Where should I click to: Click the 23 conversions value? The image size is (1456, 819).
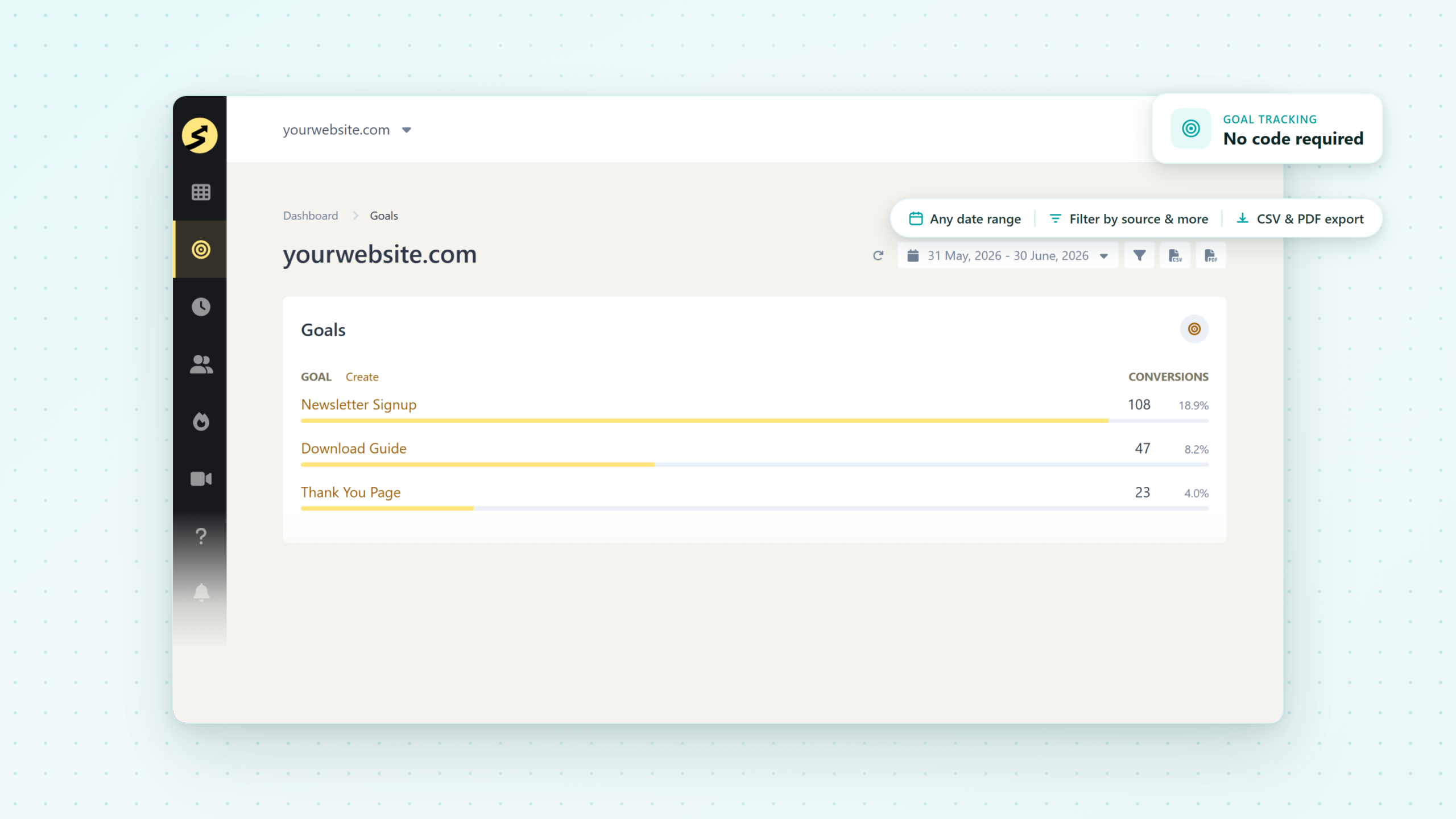1143,492
